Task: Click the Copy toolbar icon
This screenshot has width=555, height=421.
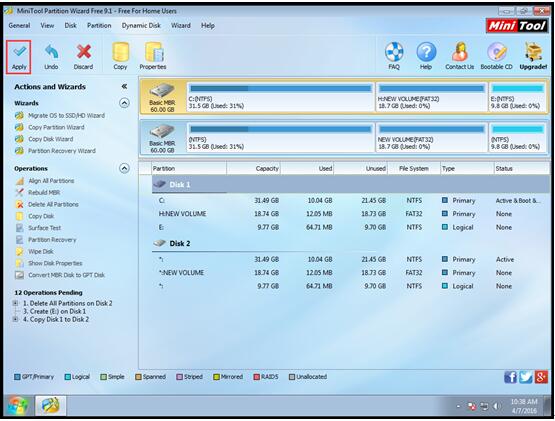Action: point(120,52)
